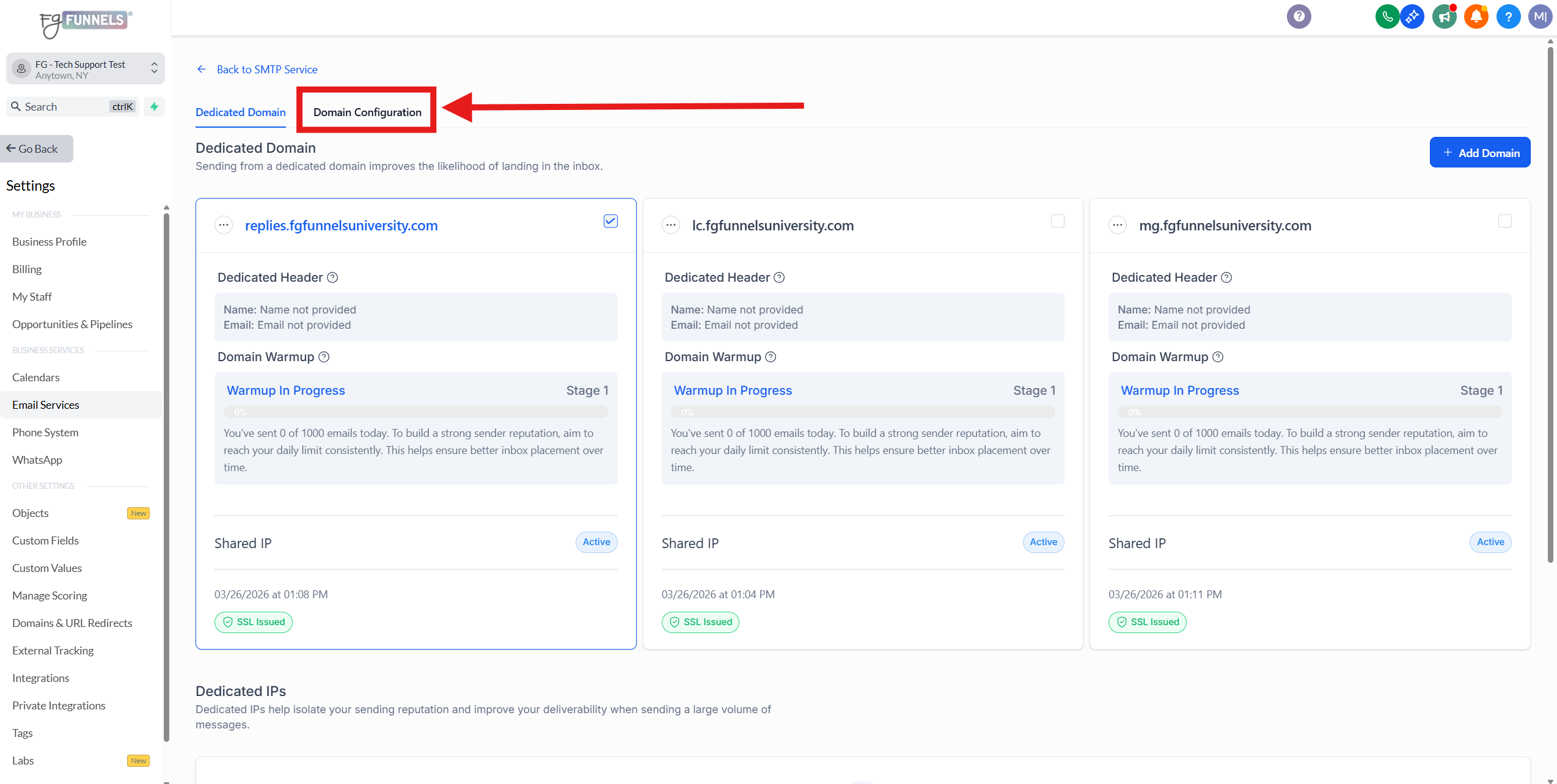This screenshot has width=1557, height=784.
Task: Click the Go Back button
Action: coord(37,148)
